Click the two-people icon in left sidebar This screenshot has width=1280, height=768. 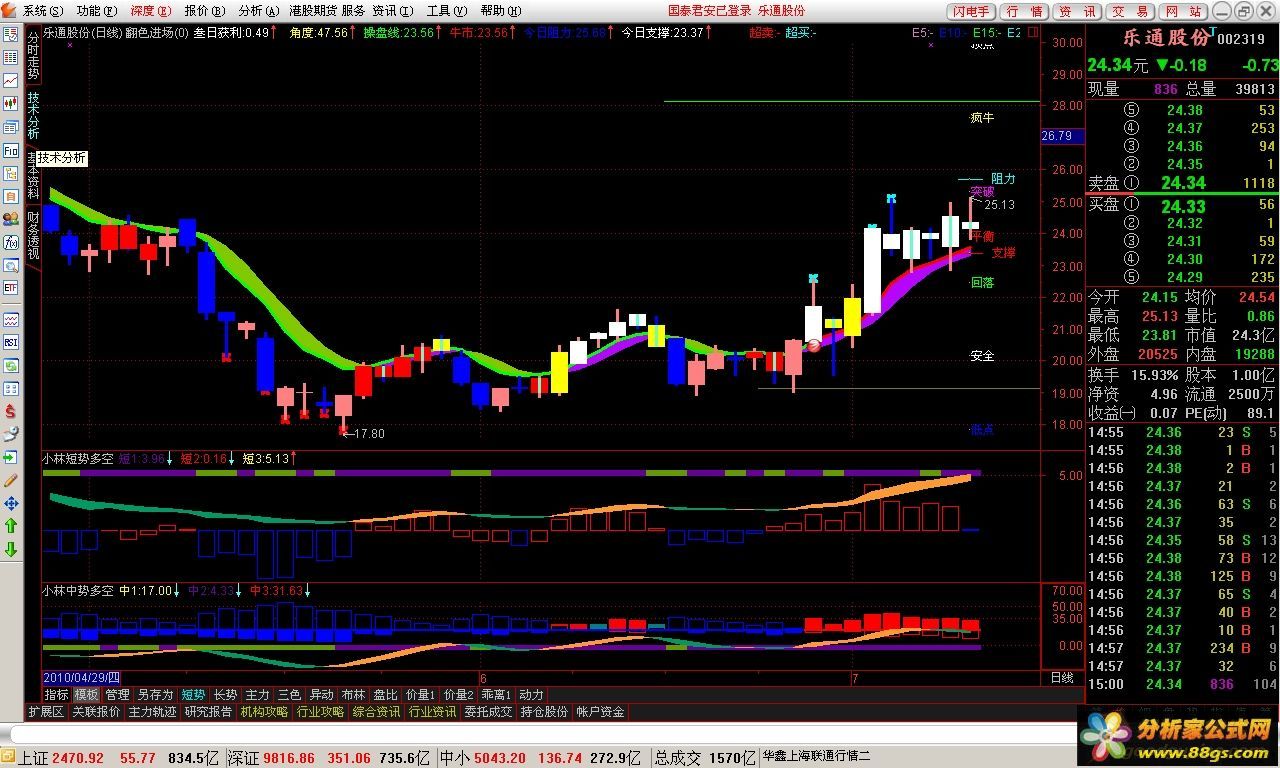click(10, 219)
